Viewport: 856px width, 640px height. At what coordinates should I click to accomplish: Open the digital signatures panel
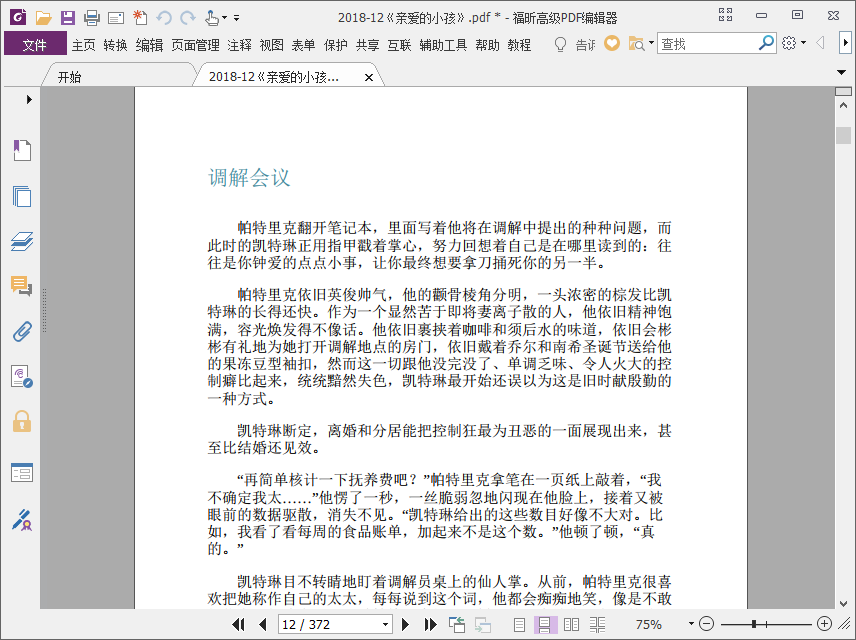coord(22,376)
